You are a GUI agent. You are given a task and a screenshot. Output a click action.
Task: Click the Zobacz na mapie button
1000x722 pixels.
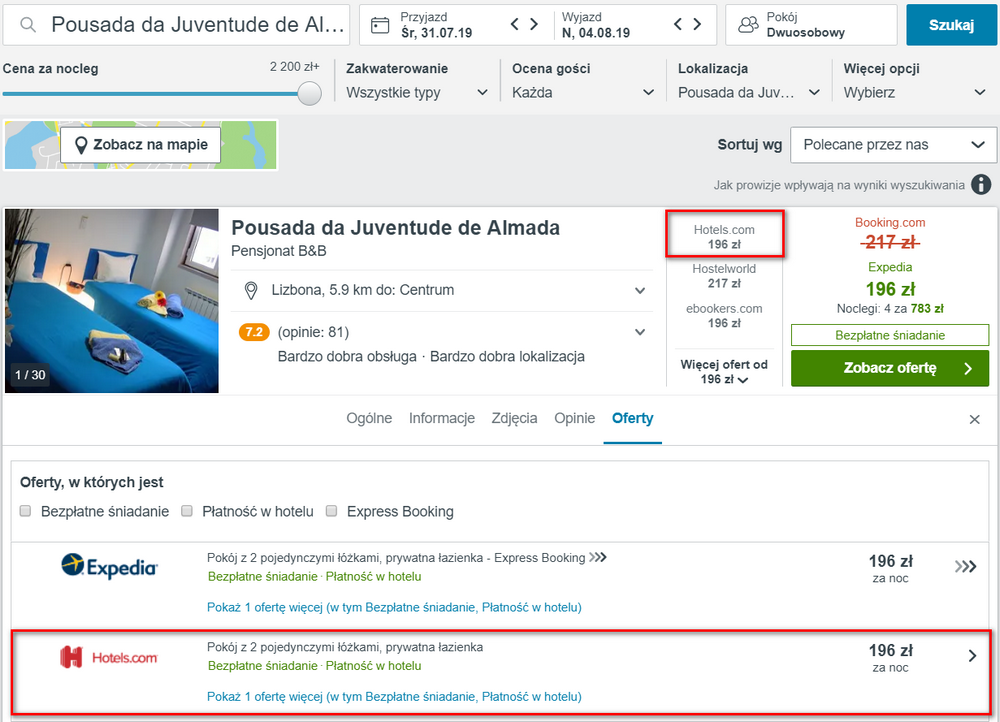coord(141,145)
